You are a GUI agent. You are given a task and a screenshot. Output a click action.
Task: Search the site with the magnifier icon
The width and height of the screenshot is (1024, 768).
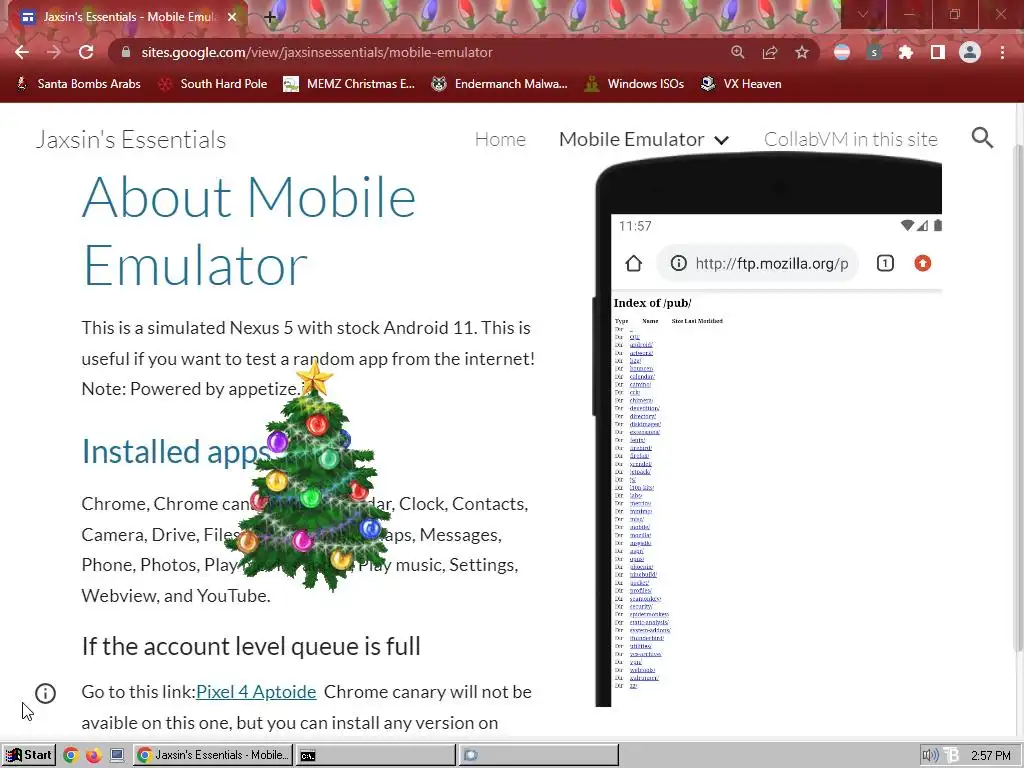[982, 138]
